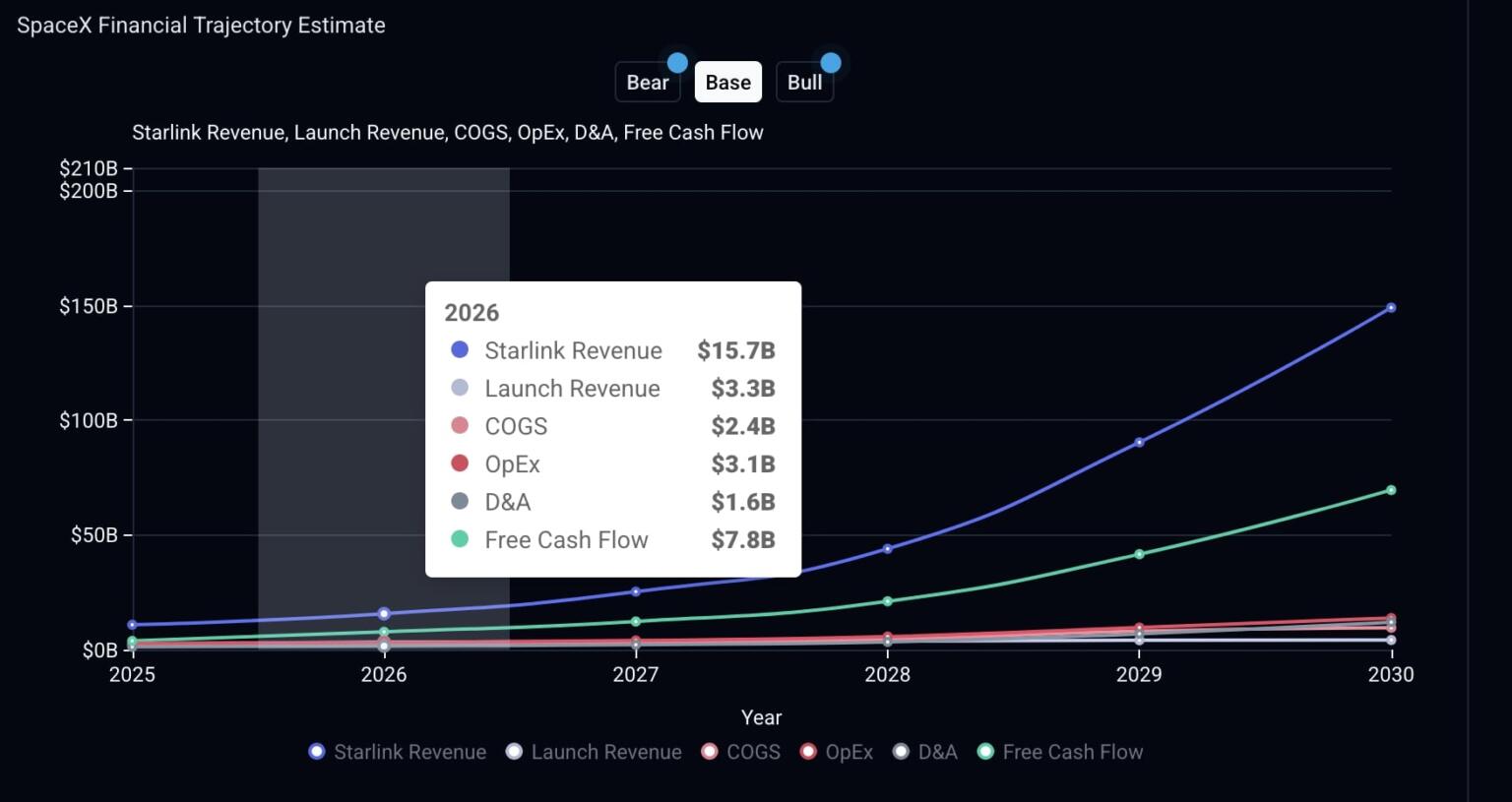The image size is (1512, 802).
Task: Switch to the Bear scenario tab
Action: coord(647,82)
